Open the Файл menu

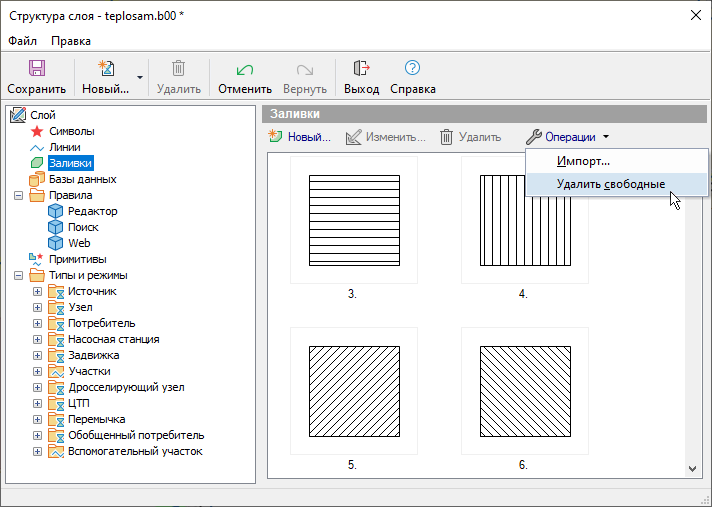point(23,41)
